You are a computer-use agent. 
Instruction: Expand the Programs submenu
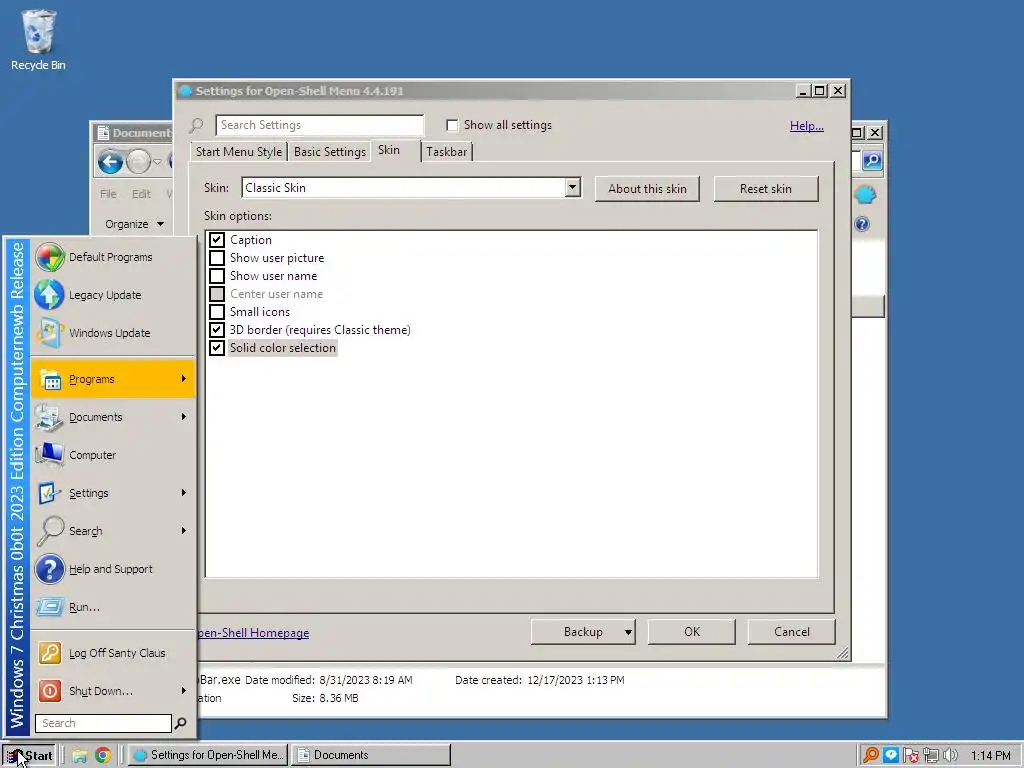click(x=184, y=379)
